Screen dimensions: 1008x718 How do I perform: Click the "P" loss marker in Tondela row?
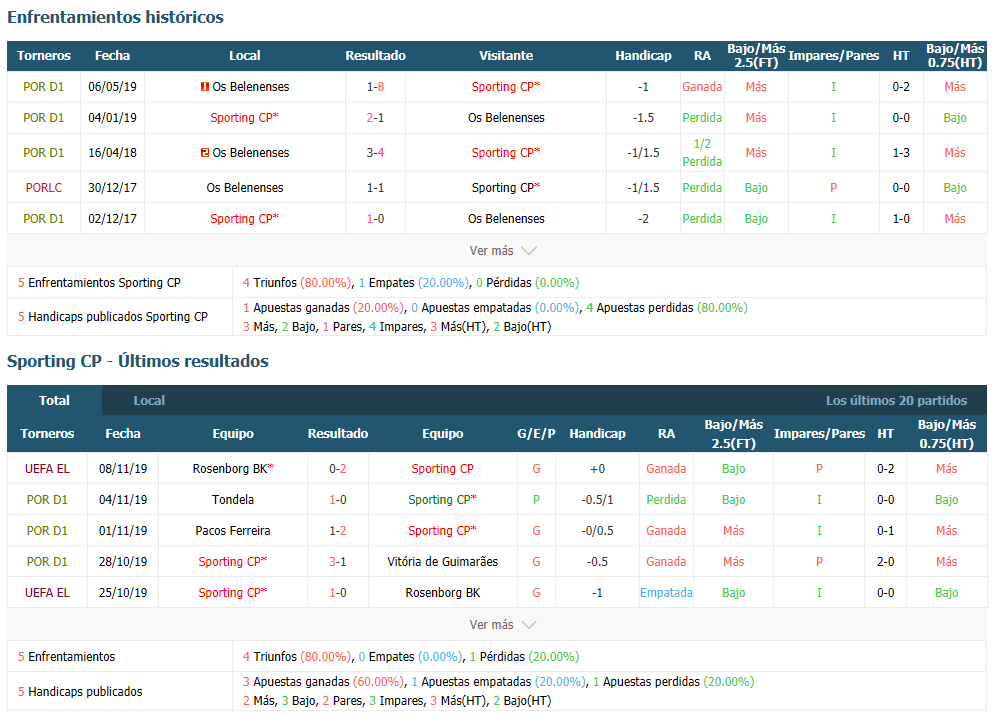pos(536,499)
